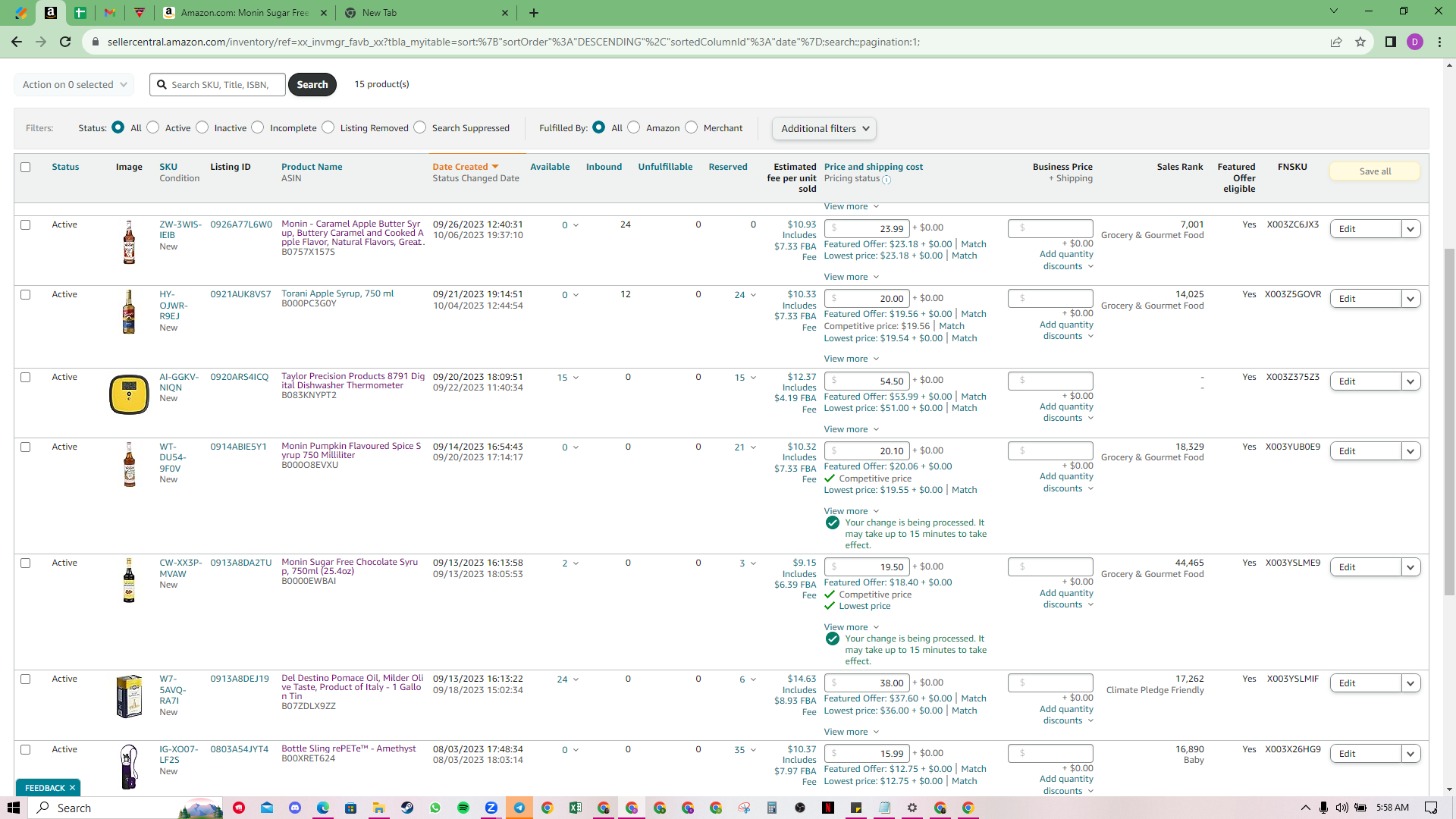Click the Save all button
1456x819 pixels.
[1375, 171]
